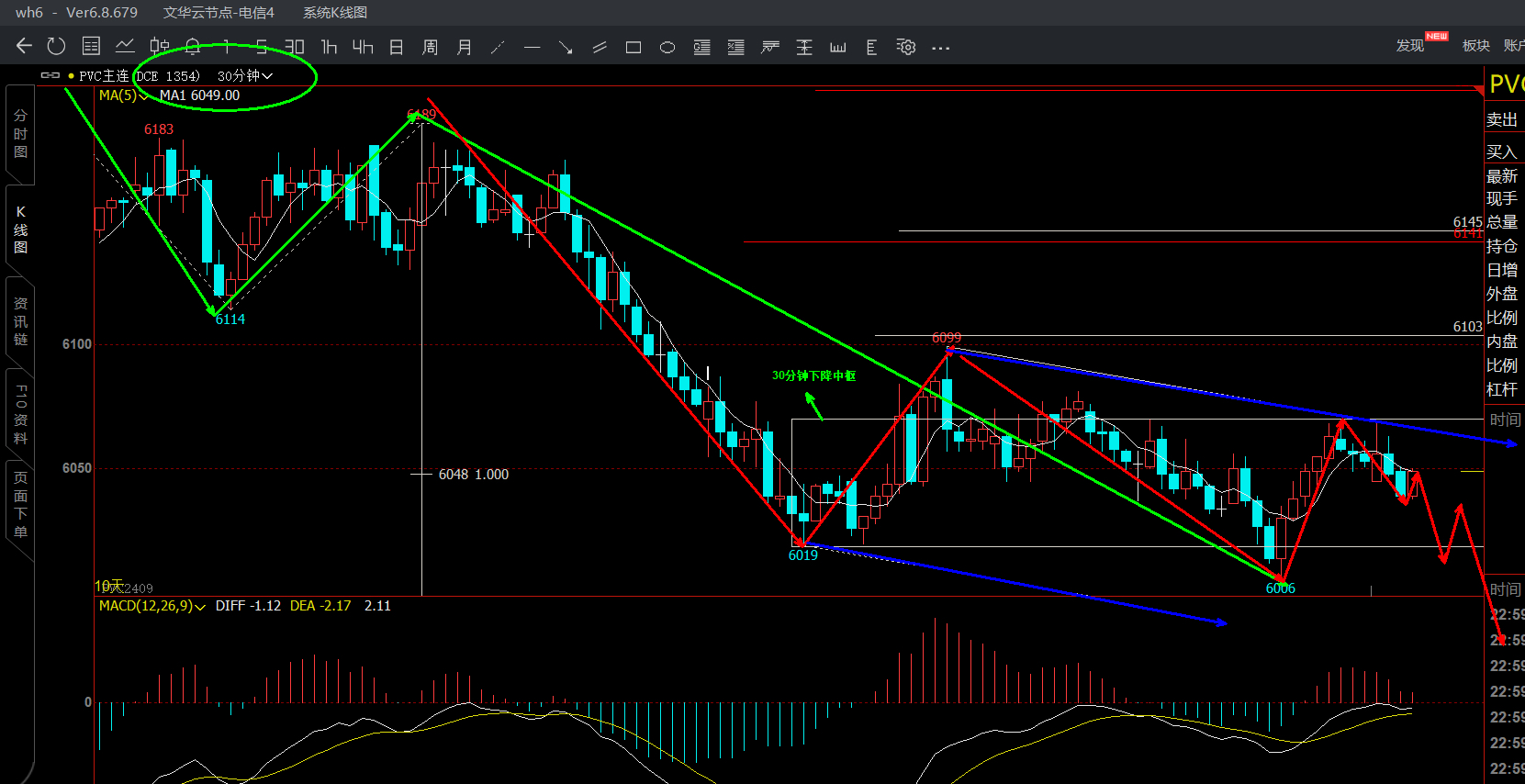Go back with the left arrow icon
This screenshot has height=784, width=1525.
coord(24,46)
